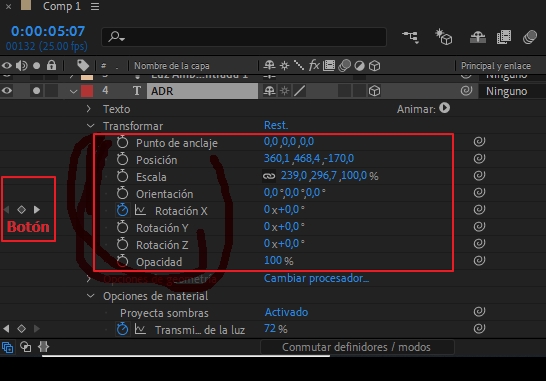Screen dimensions: 546x381
Task: Click the lock column header
Action: tap(52, 65)
